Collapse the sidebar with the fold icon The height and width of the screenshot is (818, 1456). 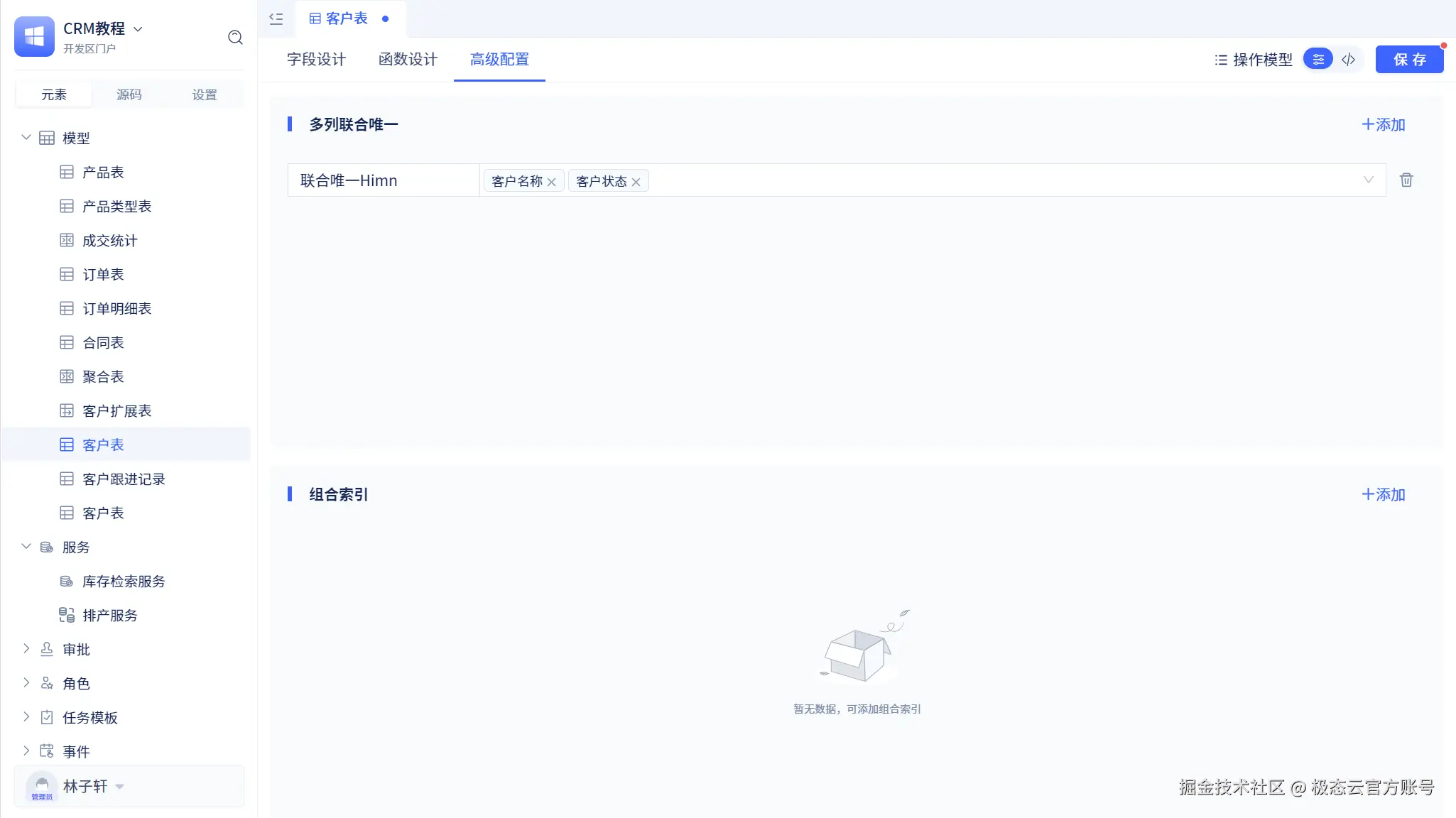(x=276, y=19)
